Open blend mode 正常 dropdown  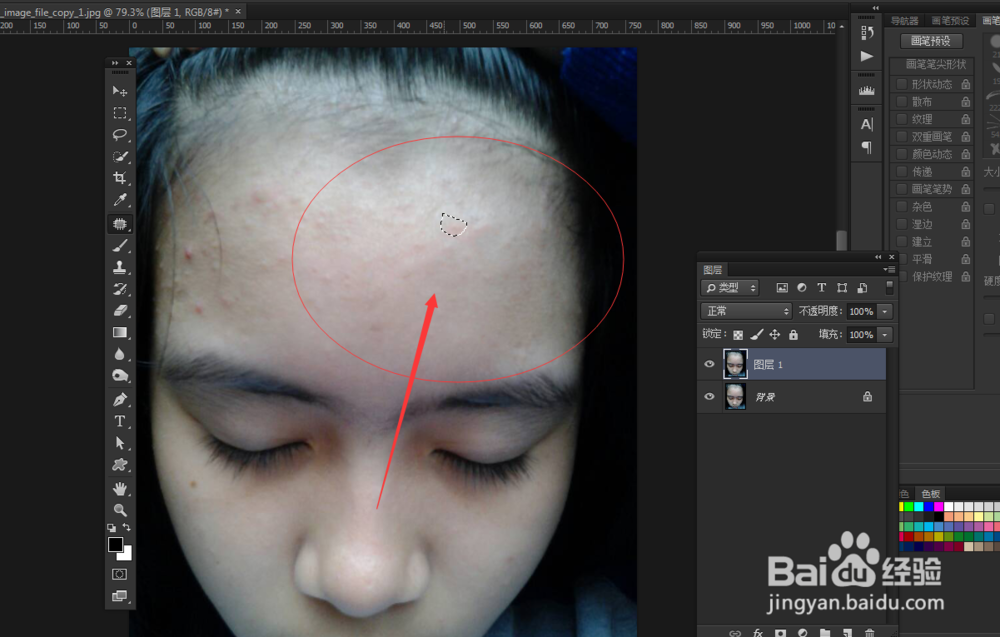click(746, 311)
